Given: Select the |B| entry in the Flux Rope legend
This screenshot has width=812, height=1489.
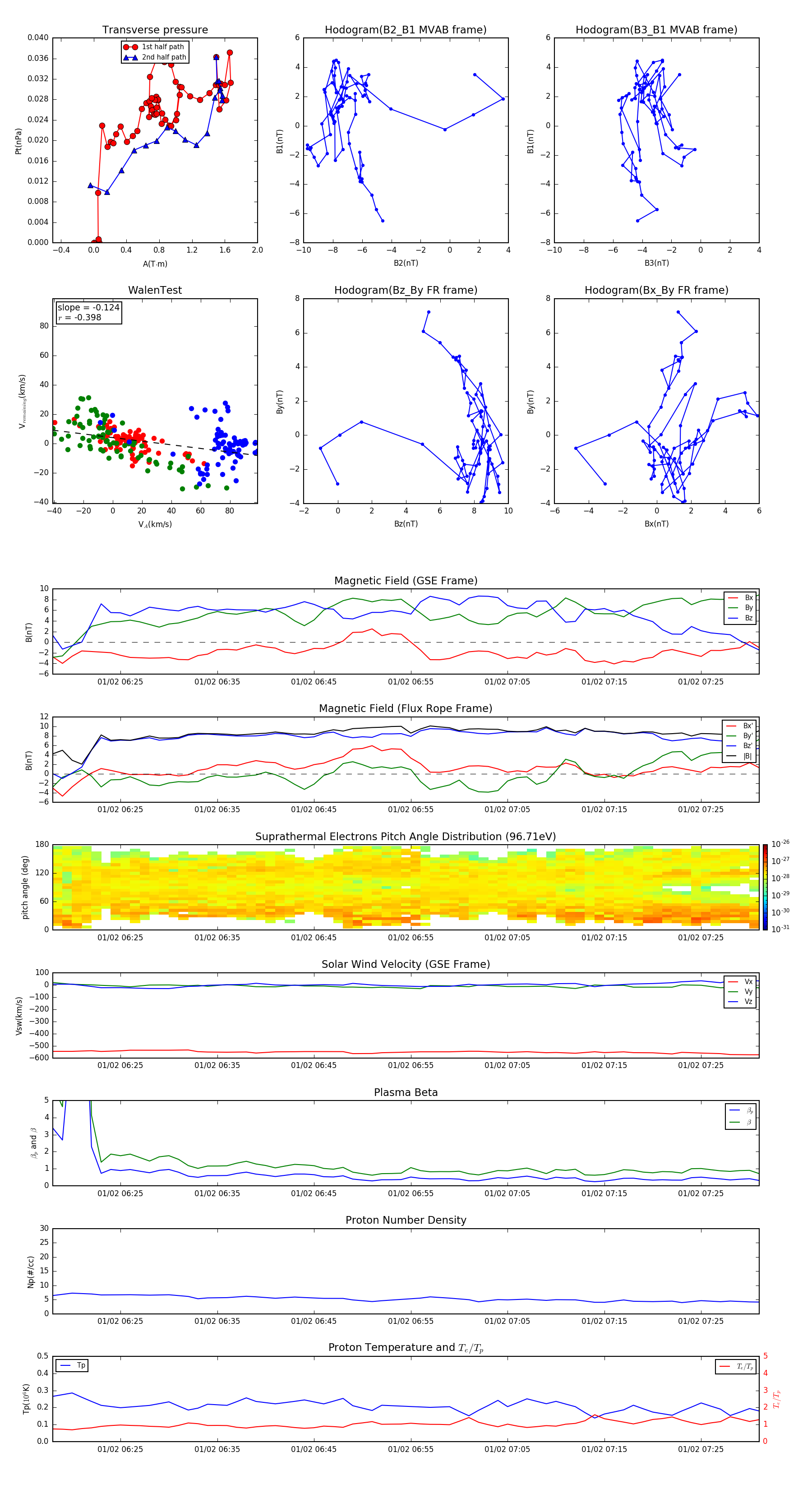Looking at the screenshot, I should [x=739, y=756].
